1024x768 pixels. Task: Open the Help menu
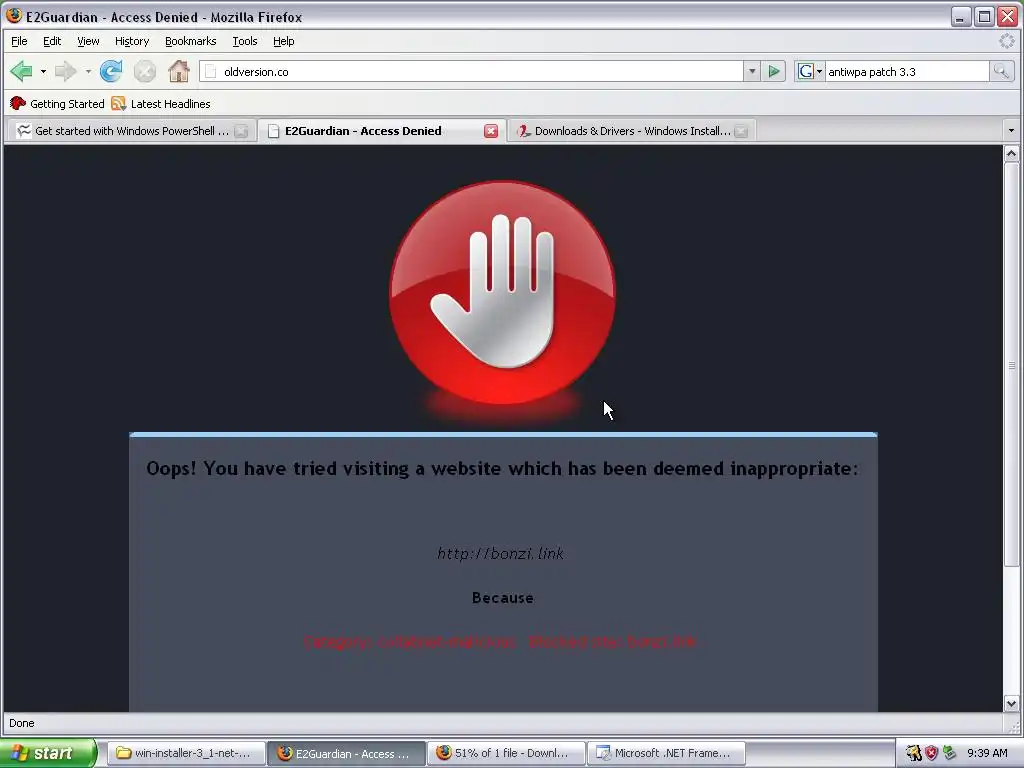pos(283,41)
